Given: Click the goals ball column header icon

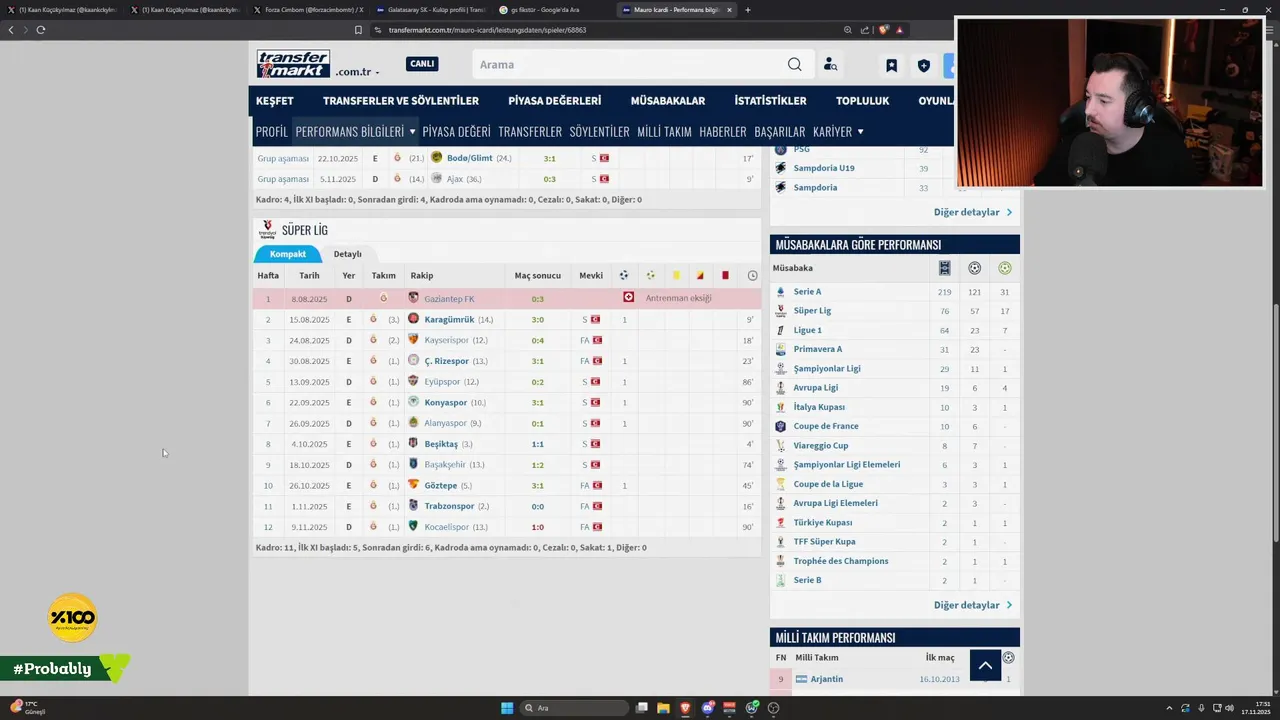Looking at the screenshot, I should coord(624,275).
